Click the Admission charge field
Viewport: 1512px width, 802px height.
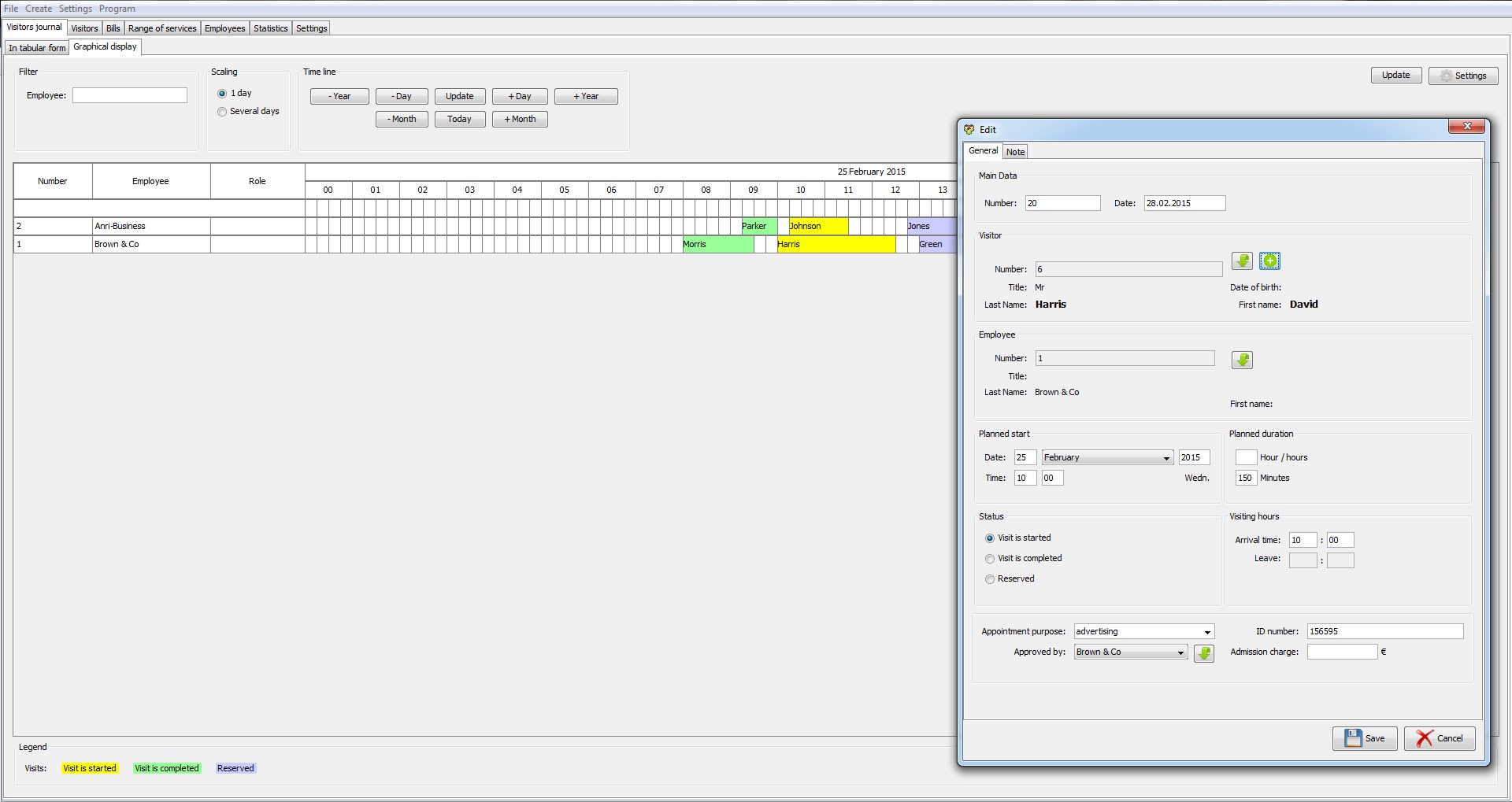point(1342,652)
